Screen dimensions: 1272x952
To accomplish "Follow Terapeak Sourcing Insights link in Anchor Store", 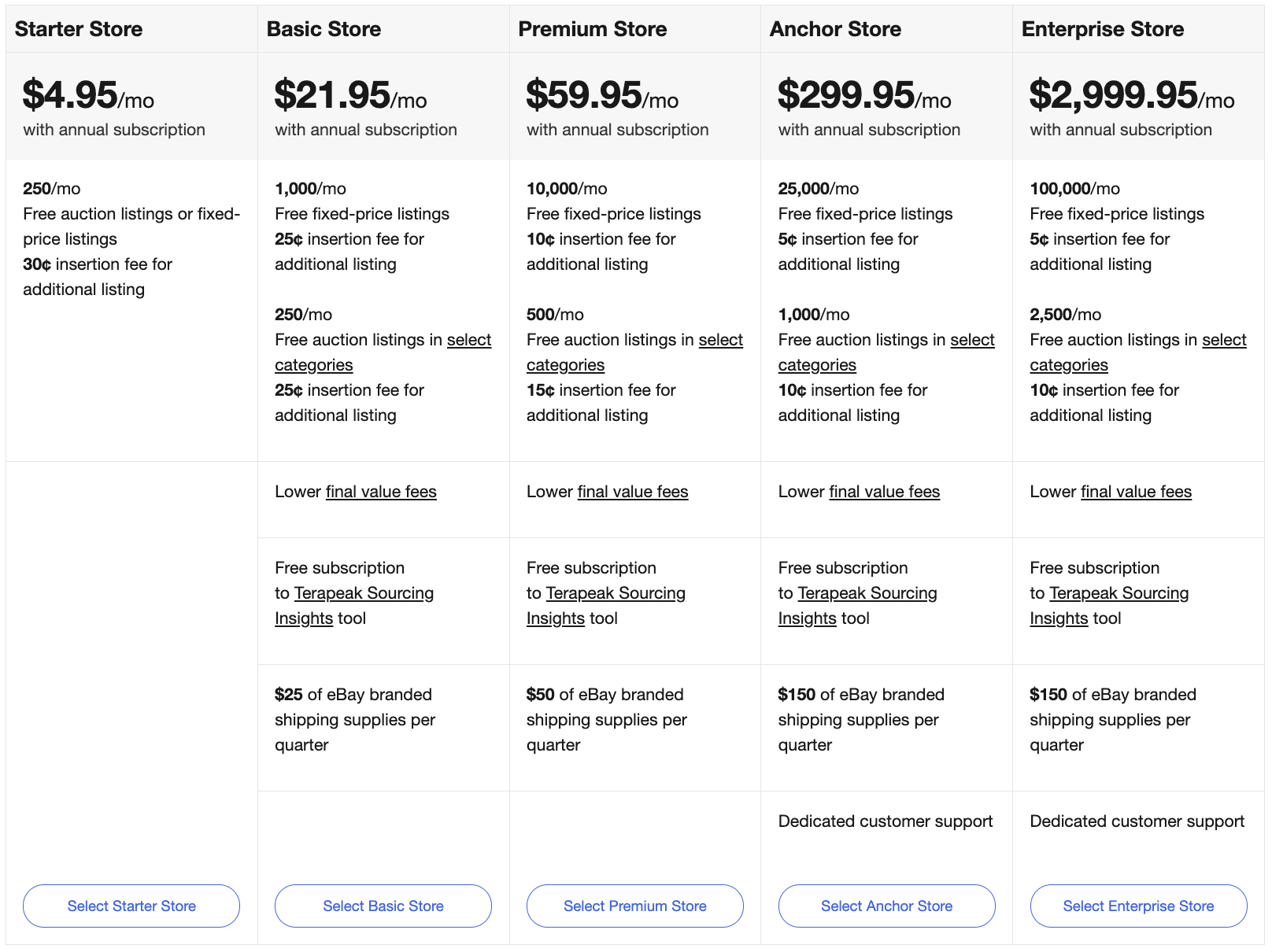I will click(x=867, y=593).
